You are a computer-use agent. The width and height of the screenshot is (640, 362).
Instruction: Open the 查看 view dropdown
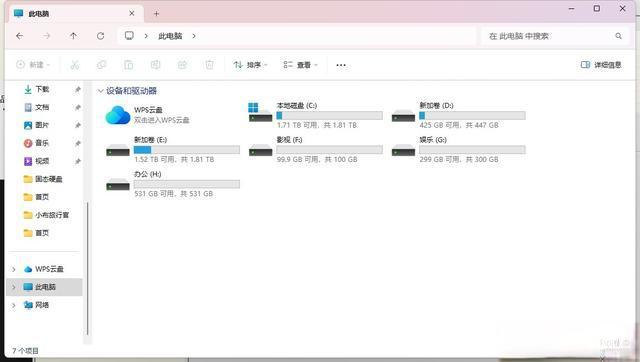click(x=300, y=64)
